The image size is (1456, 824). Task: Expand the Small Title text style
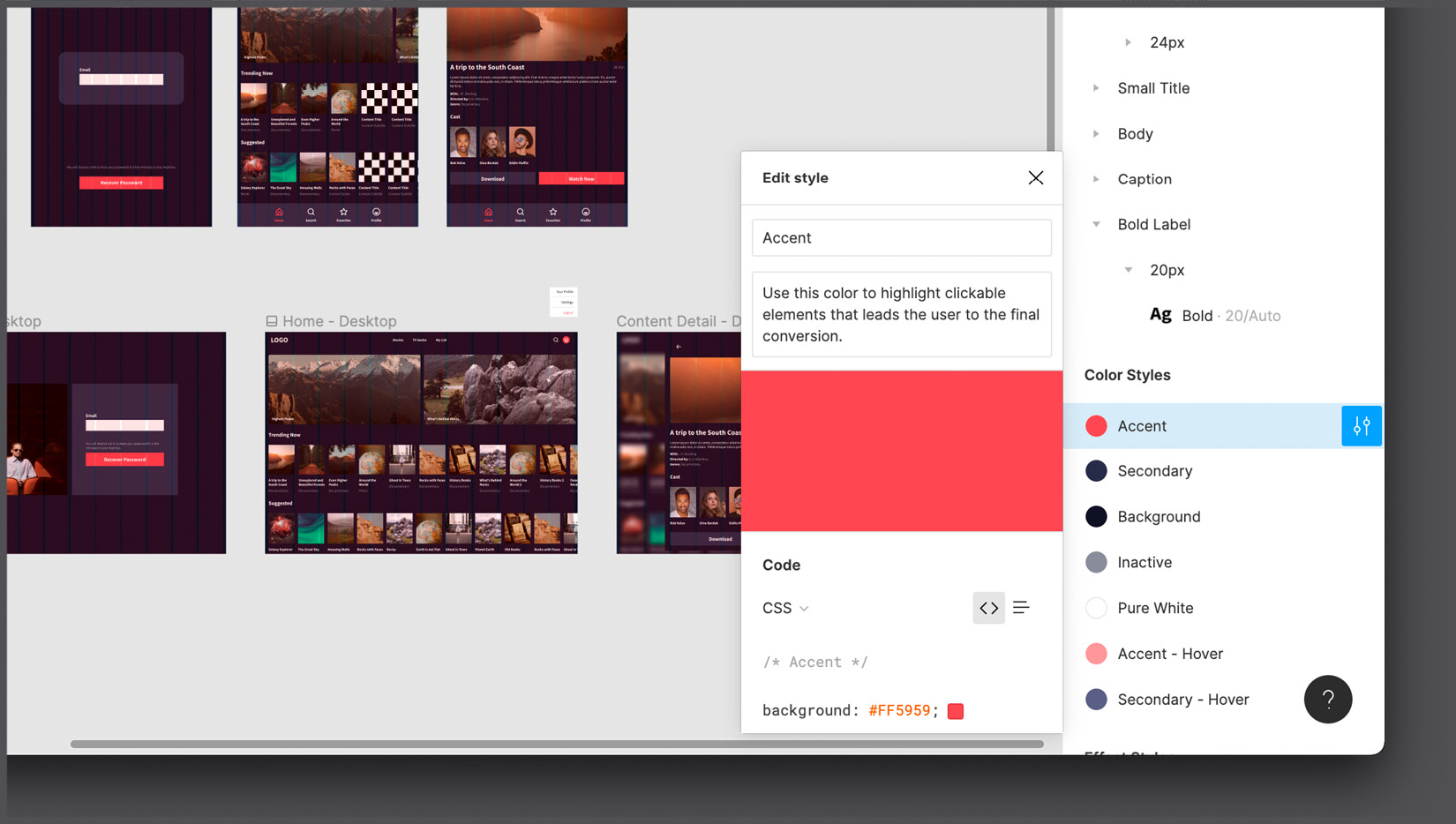coord(1096,87)
